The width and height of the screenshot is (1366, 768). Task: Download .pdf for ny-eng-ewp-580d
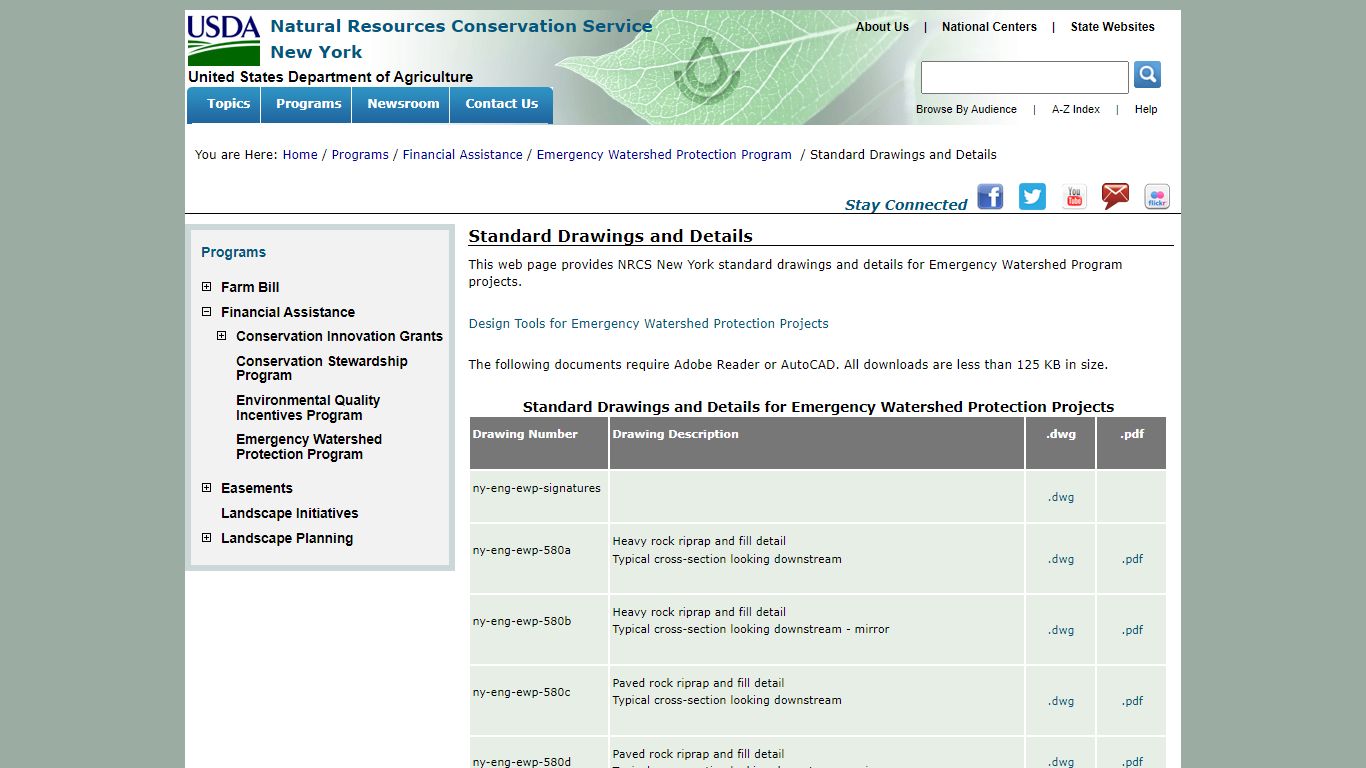1132,762
